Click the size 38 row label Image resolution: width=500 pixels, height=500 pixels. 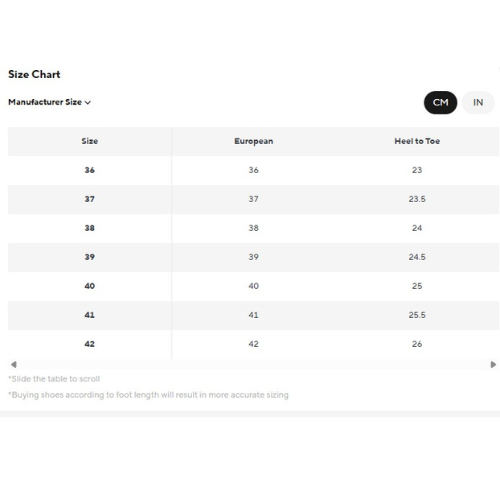click(90, 228)
